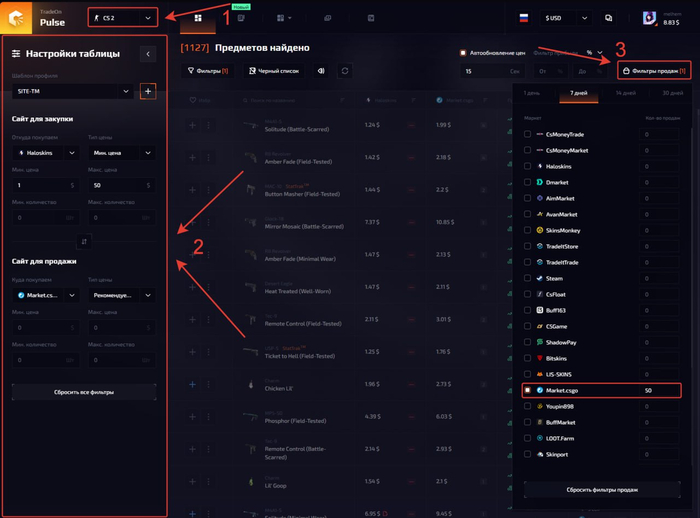
Task: Toggle the Market.csgo checkbox
Action: pyautogui.click(x=528, y=390)
